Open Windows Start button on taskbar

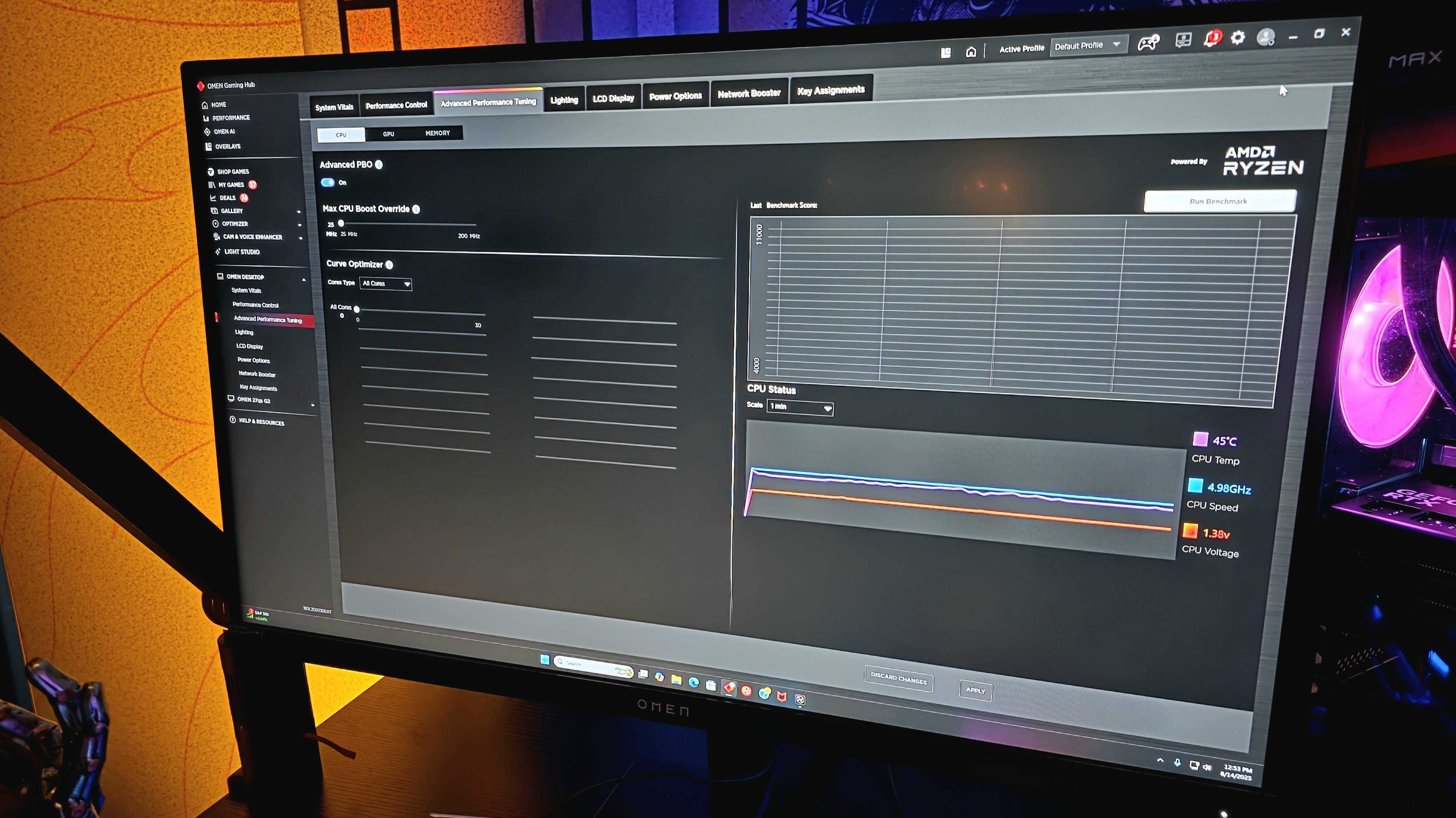tap(544, 659)
